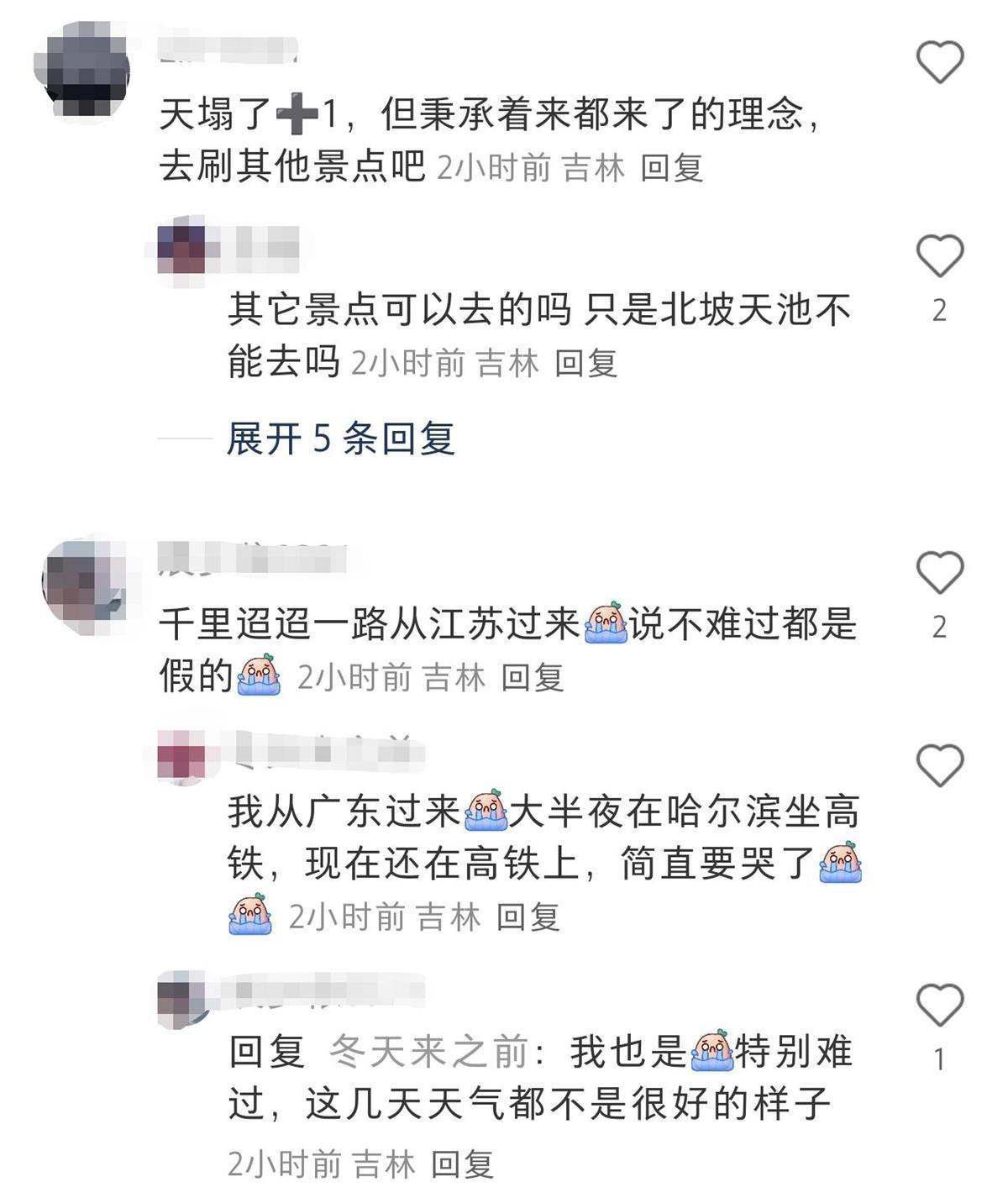The width and height of the screenshot is (1008, 1203).
Task: Click 回复 under '这几天天气都不是很好的样子'
Action: (462, 1164)
